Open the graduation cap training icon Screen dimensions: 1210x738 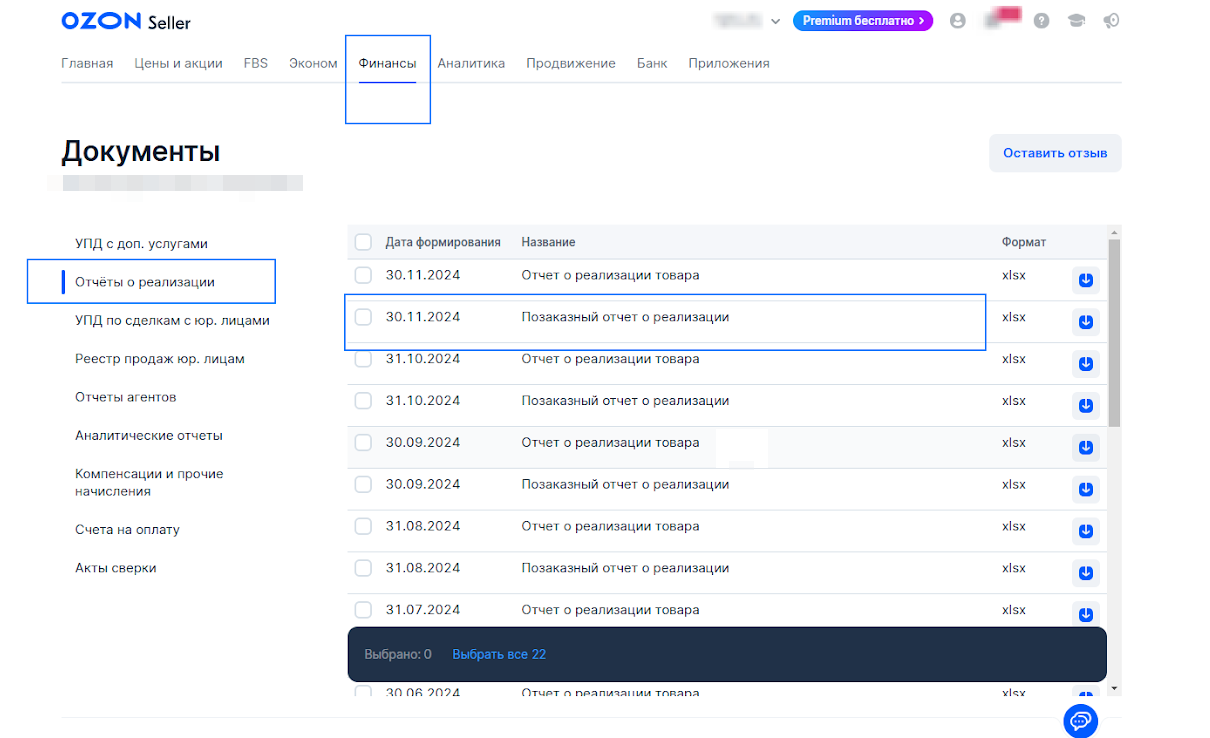[1076, 21]
